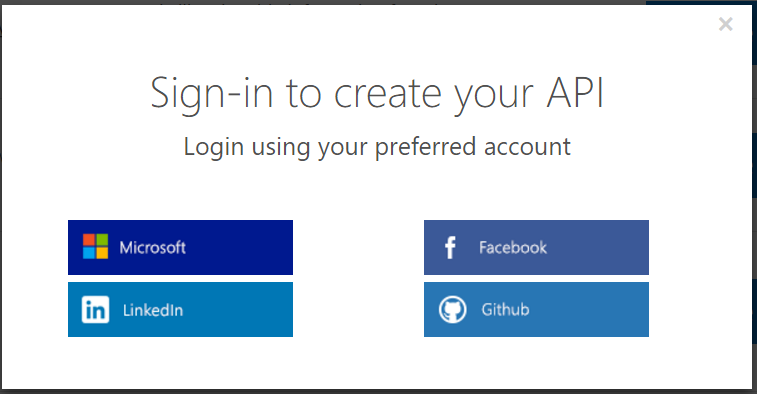Sign in with the Microsoft account button
The width and height of the screenshot is (757, 394).
[x=180, y=247]
